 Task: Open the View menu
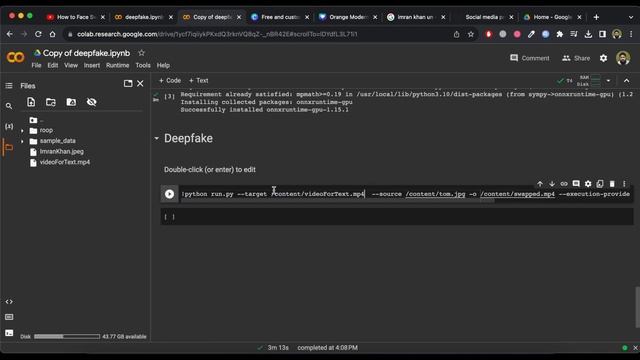coord(71,65)
